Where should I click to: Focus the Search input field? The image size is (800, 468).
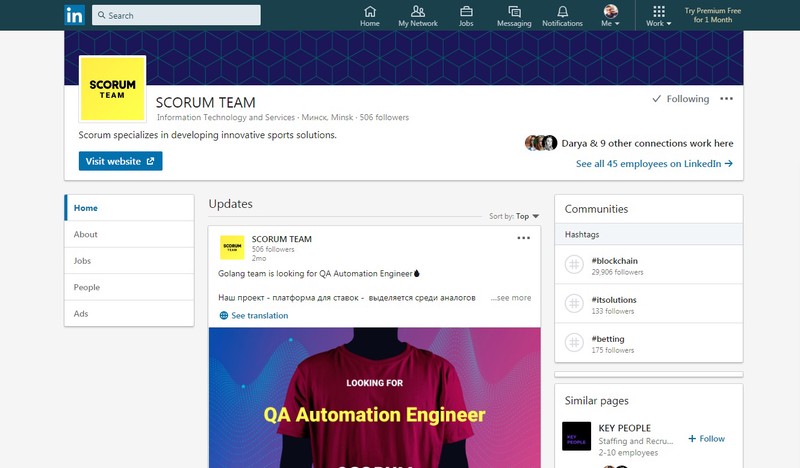coord(176,15)
